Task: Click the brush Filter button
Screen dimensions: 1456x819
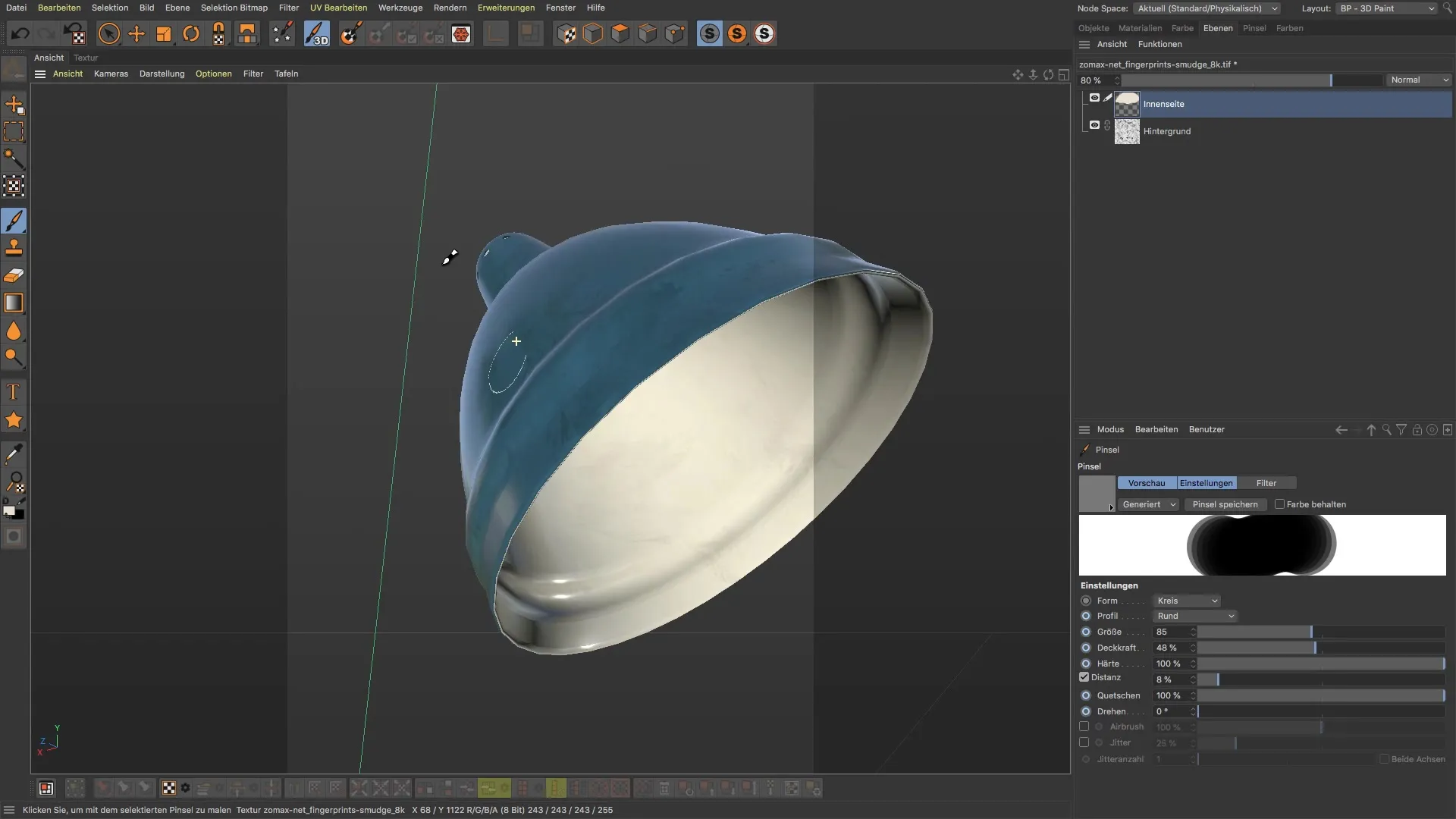Action: pyautogui.click(x=1266, y=483)
